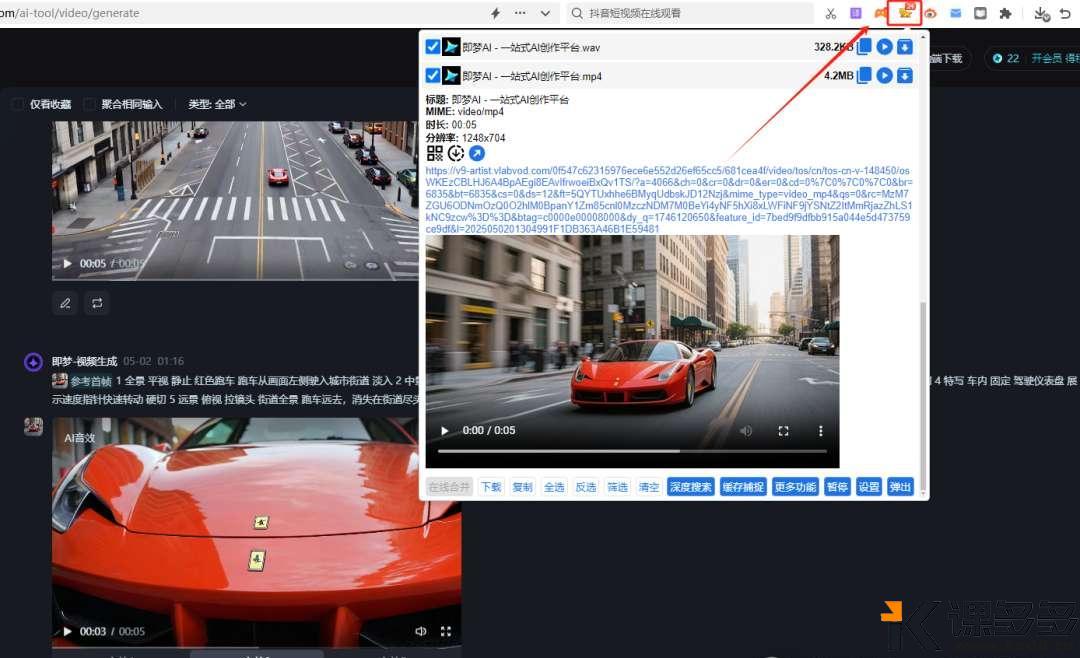1080x658 pixels.
Task: Click the 复制 button in the popup
Action: point(523,487)
